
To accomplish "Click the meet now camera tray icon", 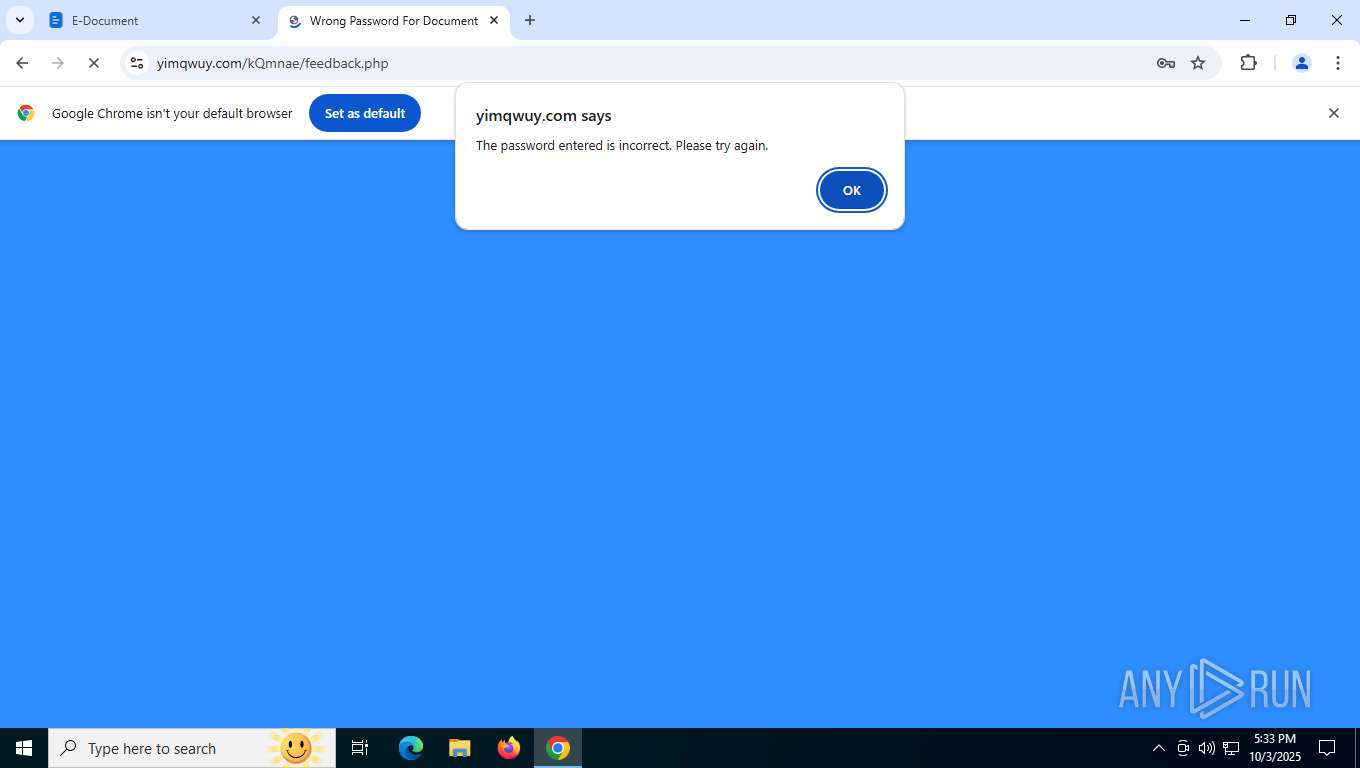I will (1182, 748).
